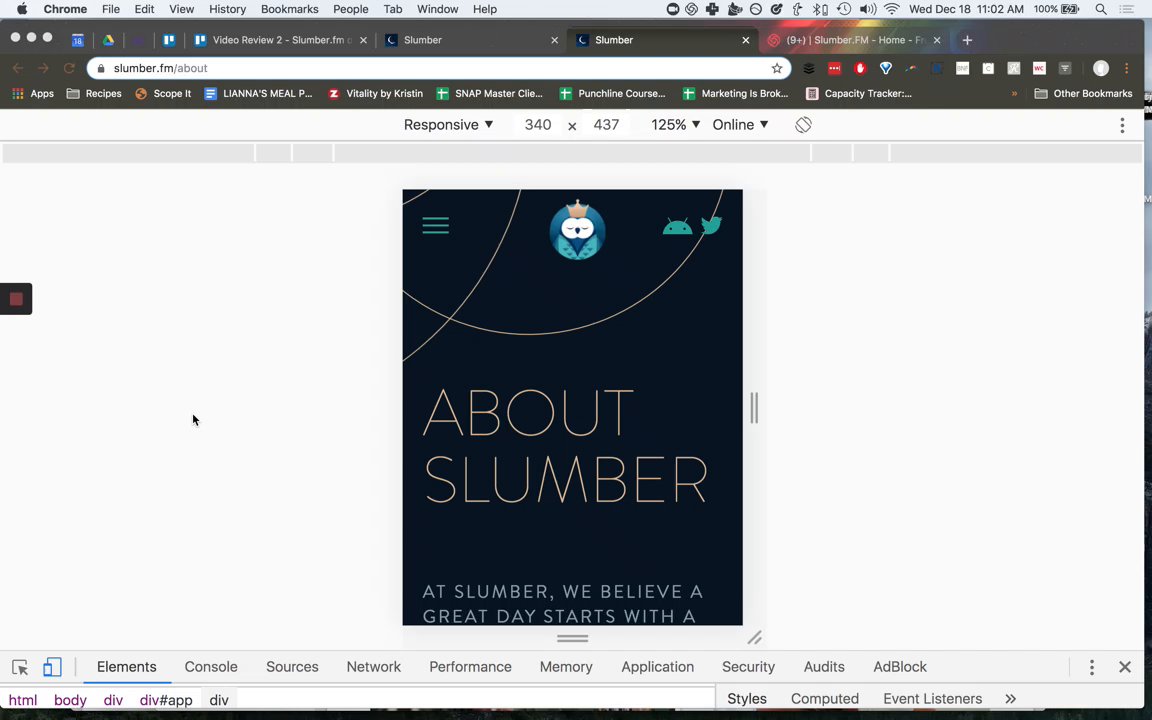Screen dimensions: 1152x720
Task: Click the AdBlock red hand extension
Action: coord(860,68)
